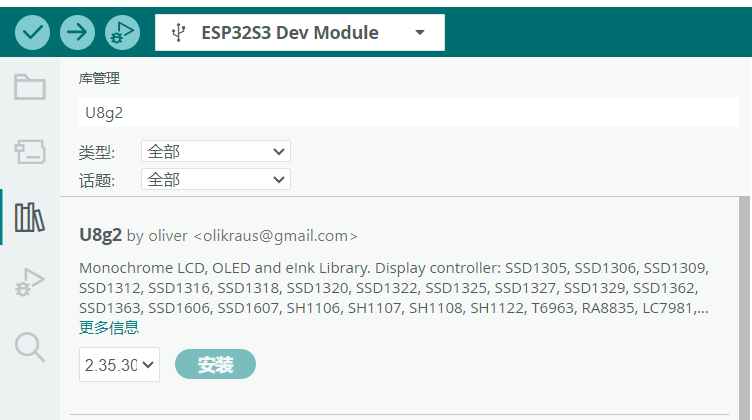This screenshot has height=420, width=752.
Task: Click the USB icon in board selector
Action: (178, 33)
